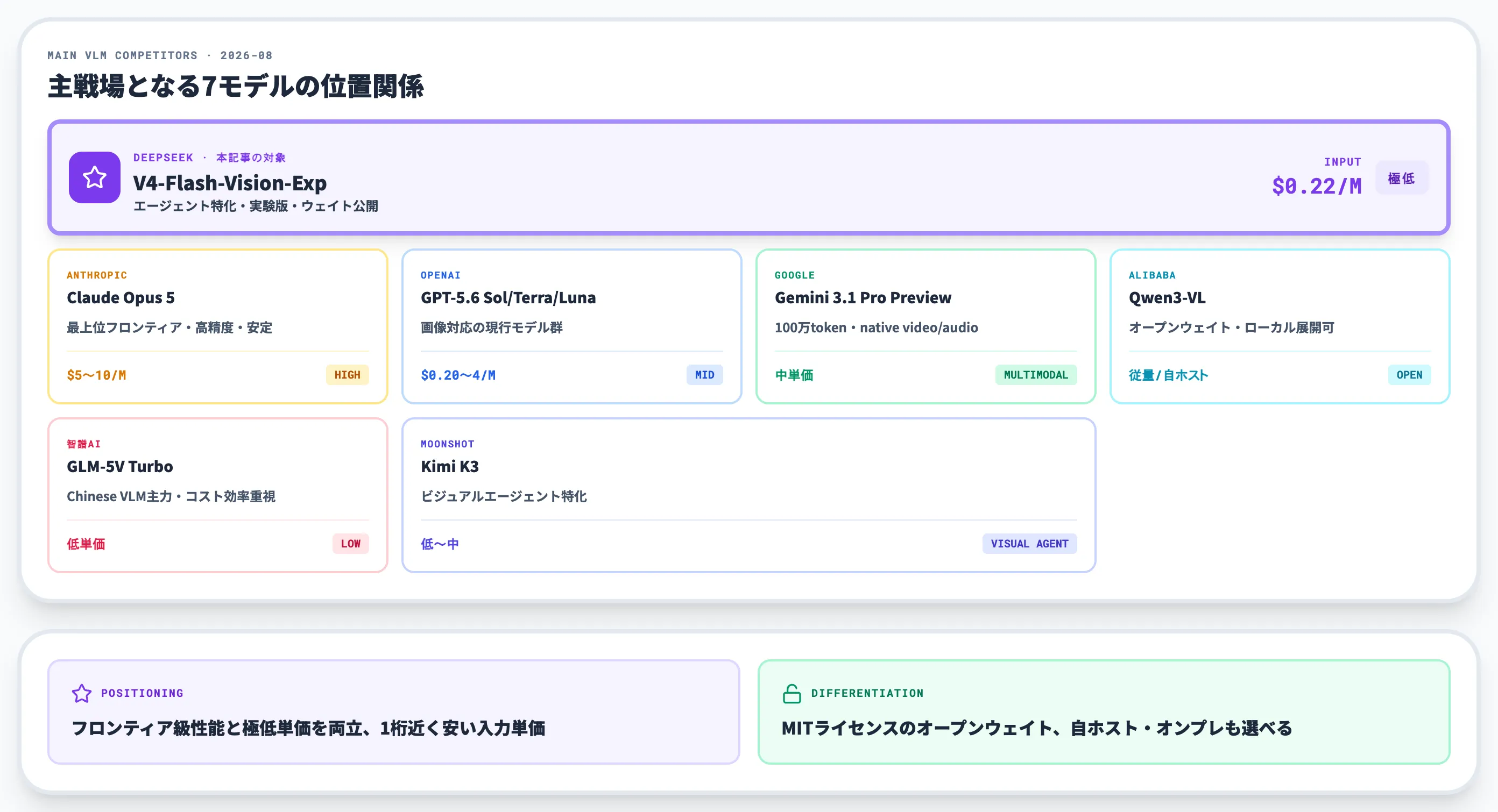Click the ALIBABA vendor label
1498x812 pixels.
tap(1152, 275)
